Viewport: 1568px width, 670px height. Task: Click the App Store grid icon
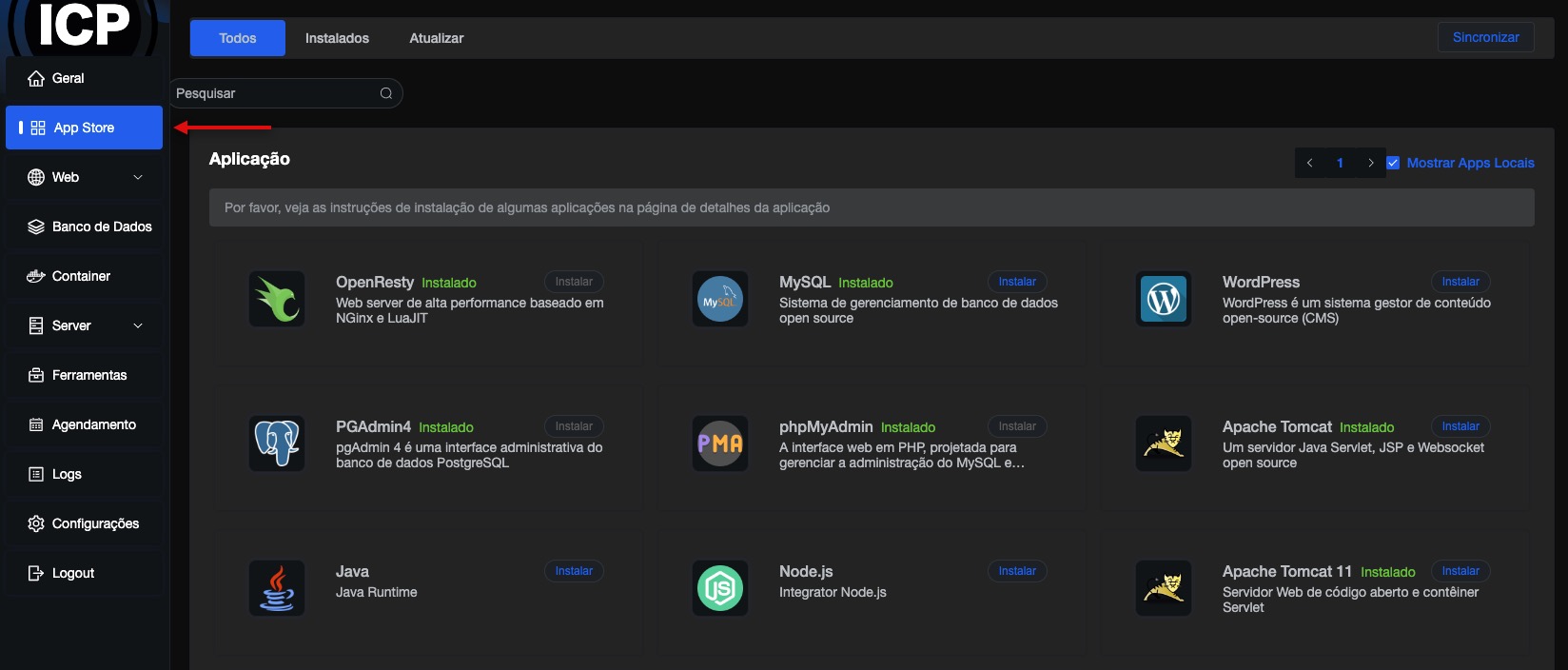pyautogui.click(x=38, y=128)
